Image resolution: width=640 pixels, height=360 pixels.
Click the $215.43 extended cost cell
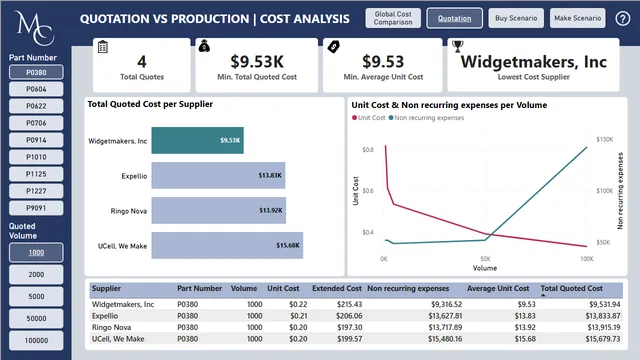pyautogui.click(x=349, y=304)
